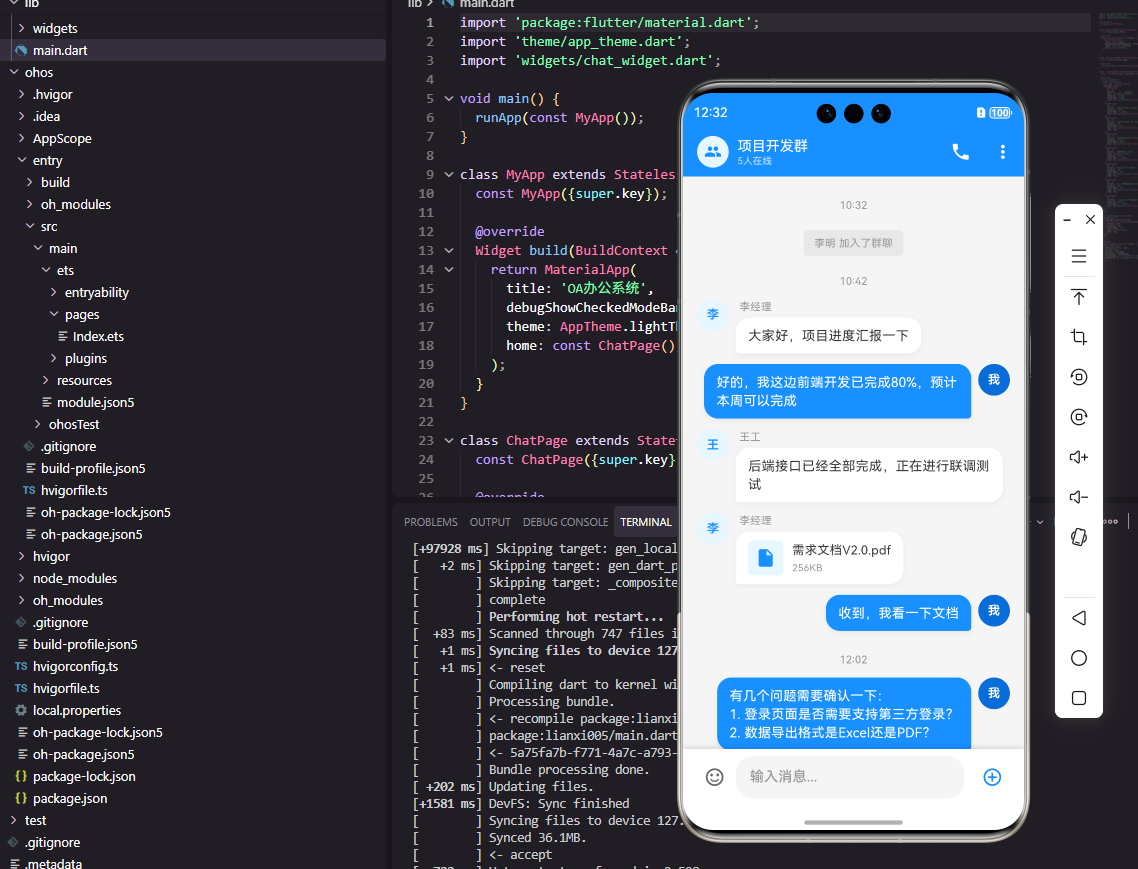This screenshot has width=1138, height=869.
Task: Open hvigorfile.ts under entry
Action: coord(74,490)
